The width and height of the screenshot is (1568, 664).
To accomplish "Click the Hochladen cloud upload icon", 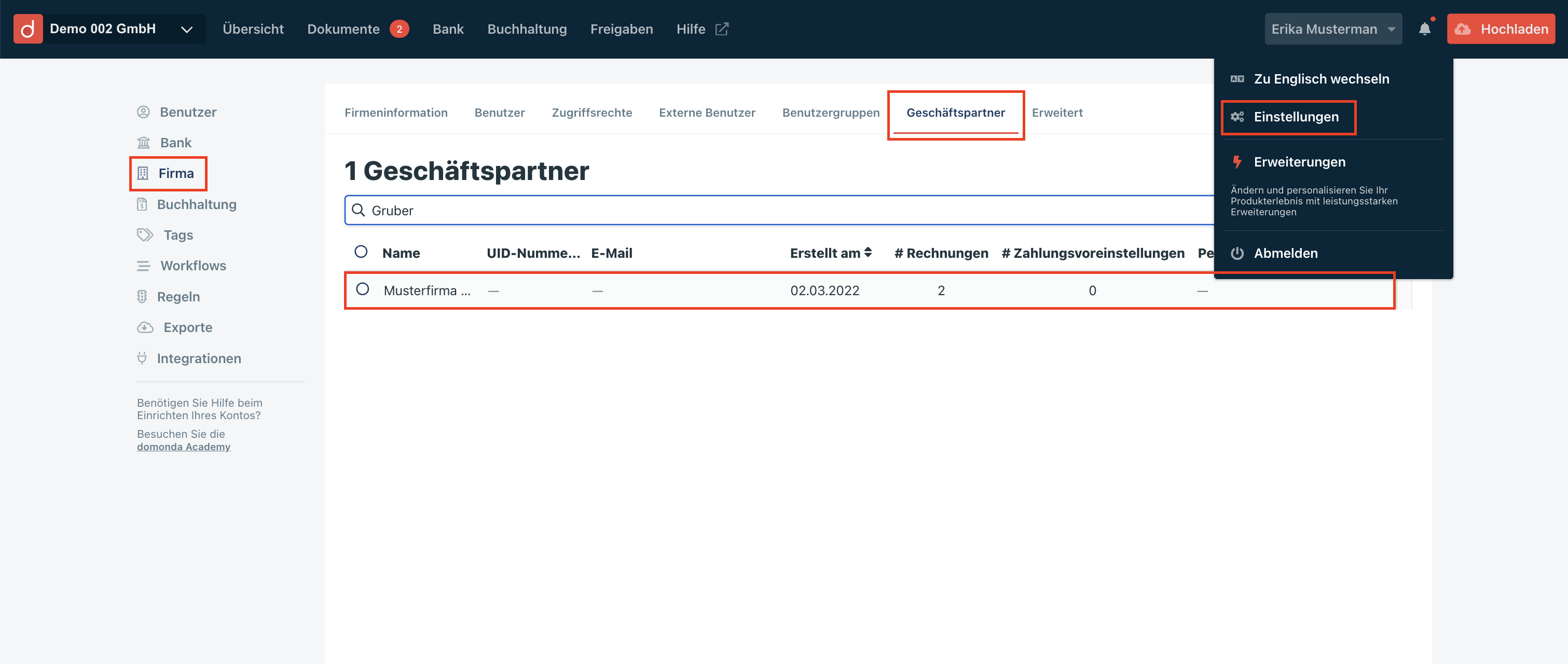I will pos(1463,29).
